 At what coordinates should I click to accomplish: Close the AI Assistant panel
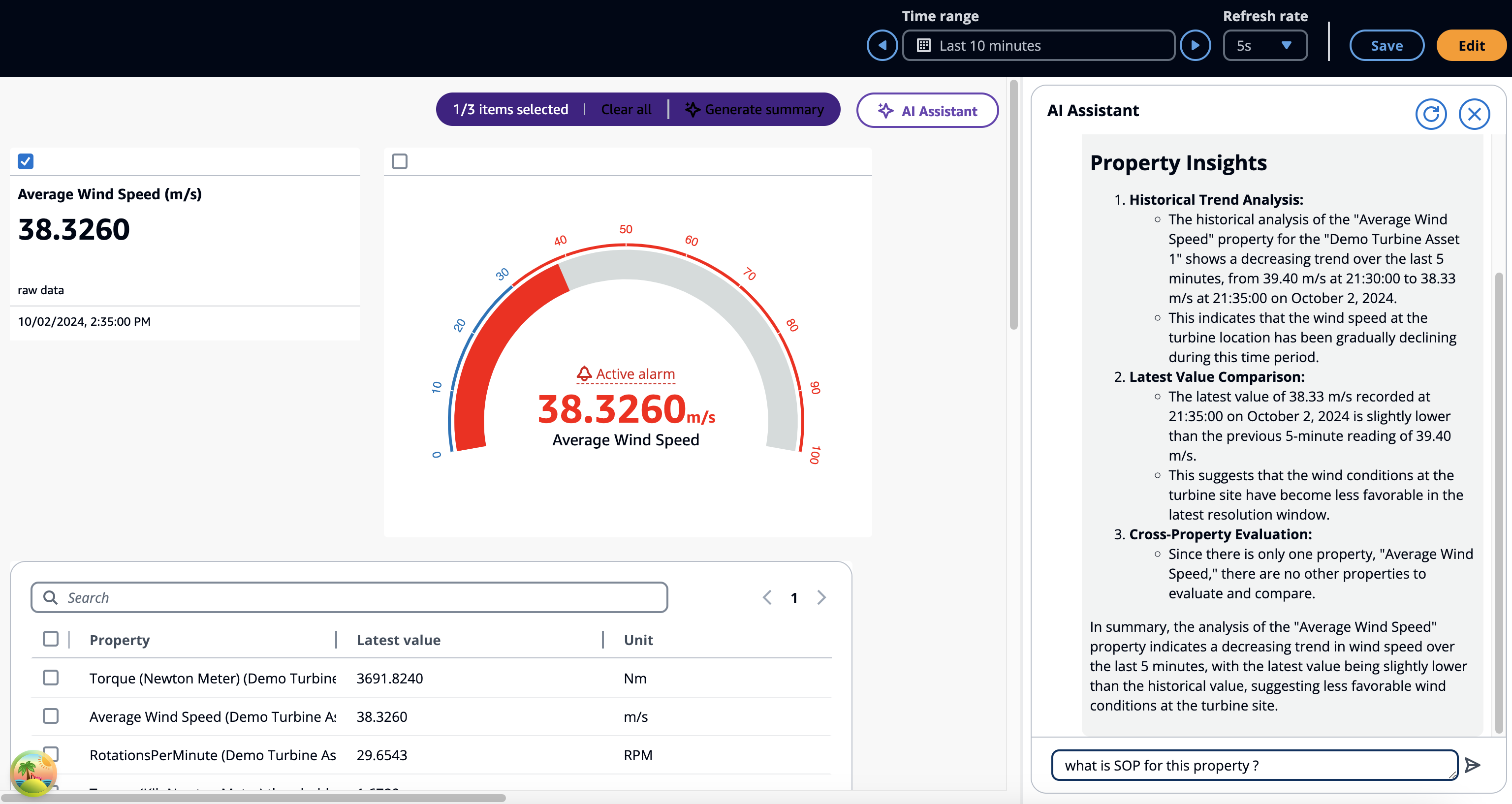click(1474, 114)
